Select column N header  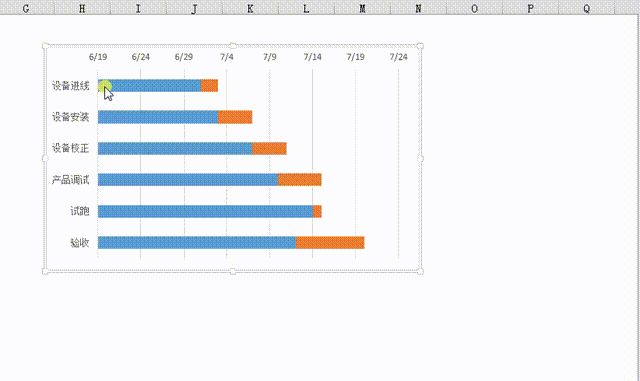pyautogui.click(x=418, y=8)
